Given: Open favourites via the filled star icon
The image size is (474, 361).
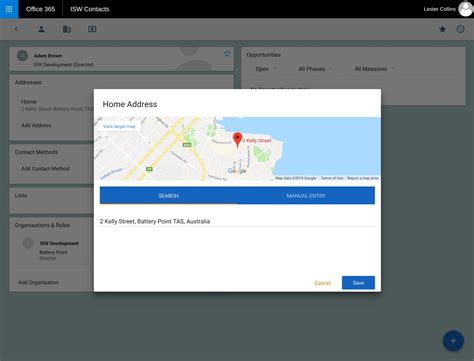Looking at the screenshot, I should tap(442, 29).
